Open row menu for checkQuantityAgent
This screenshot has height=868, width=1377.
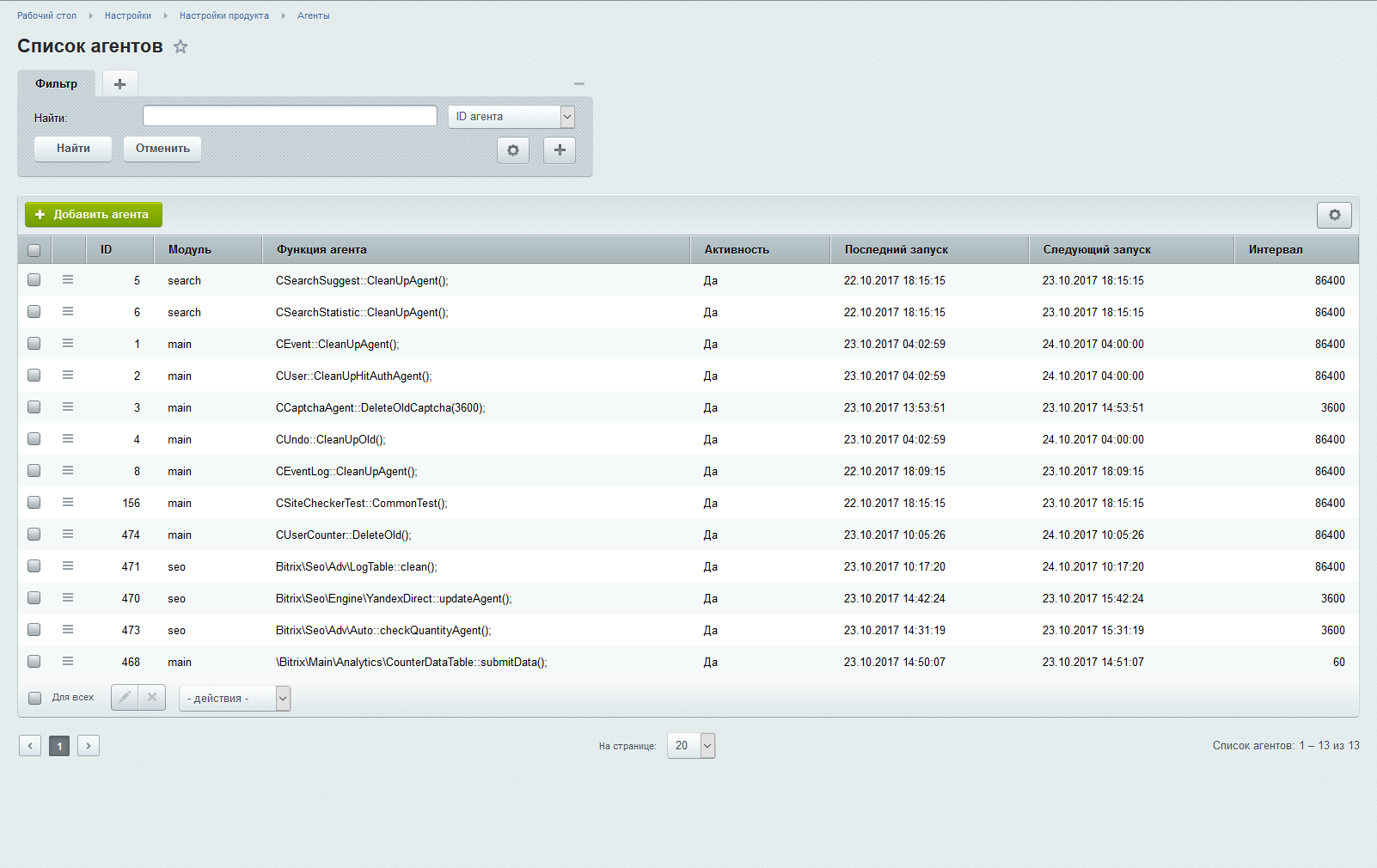(68, 630)
